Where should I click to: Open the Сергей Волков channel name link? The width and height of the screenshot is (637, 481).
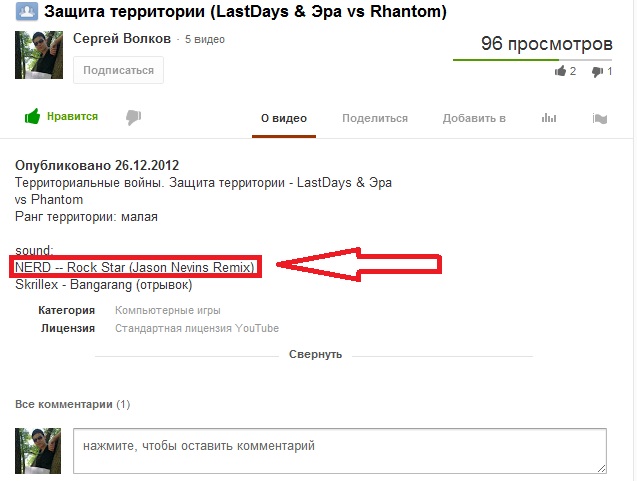pos(122,38)
